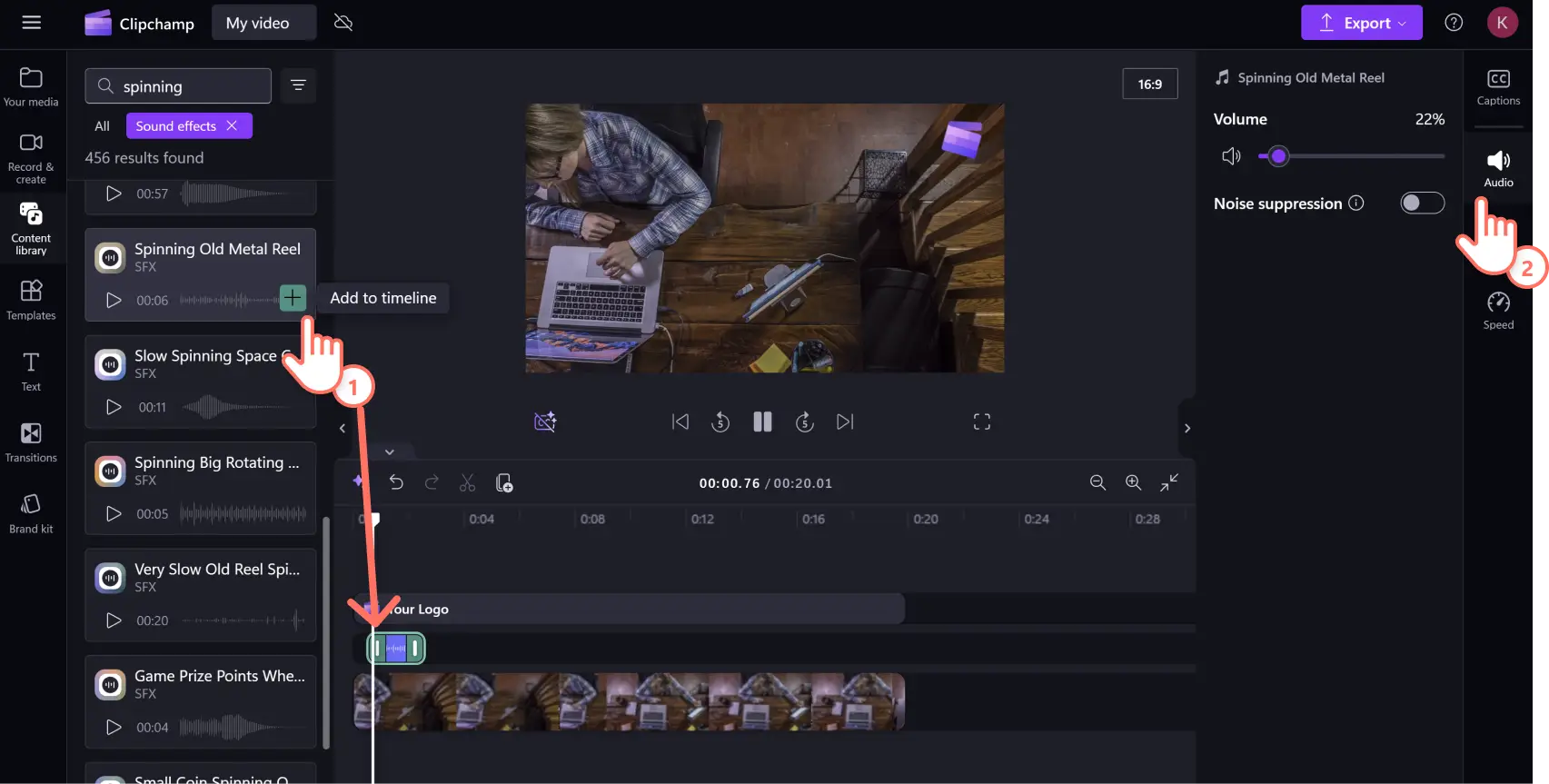Zoom in the timeline
The image size is (1549, 784).
pyautogui.click(x=1133, y=482)
